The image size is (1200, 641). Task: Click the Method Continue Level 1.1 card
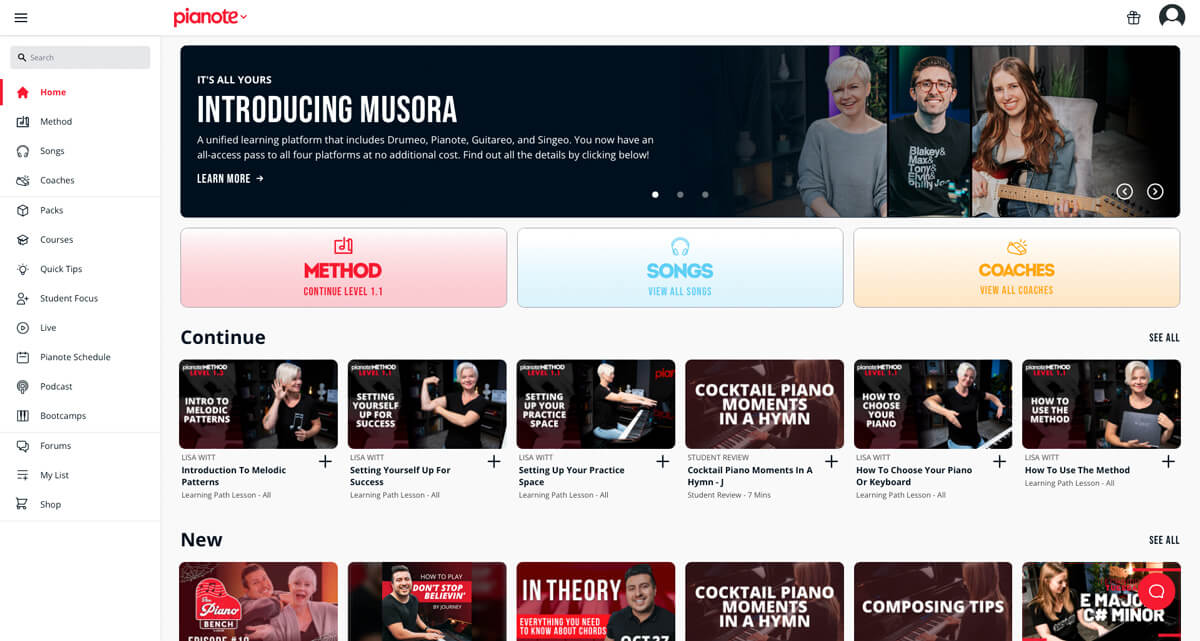[x=343, y=267]
